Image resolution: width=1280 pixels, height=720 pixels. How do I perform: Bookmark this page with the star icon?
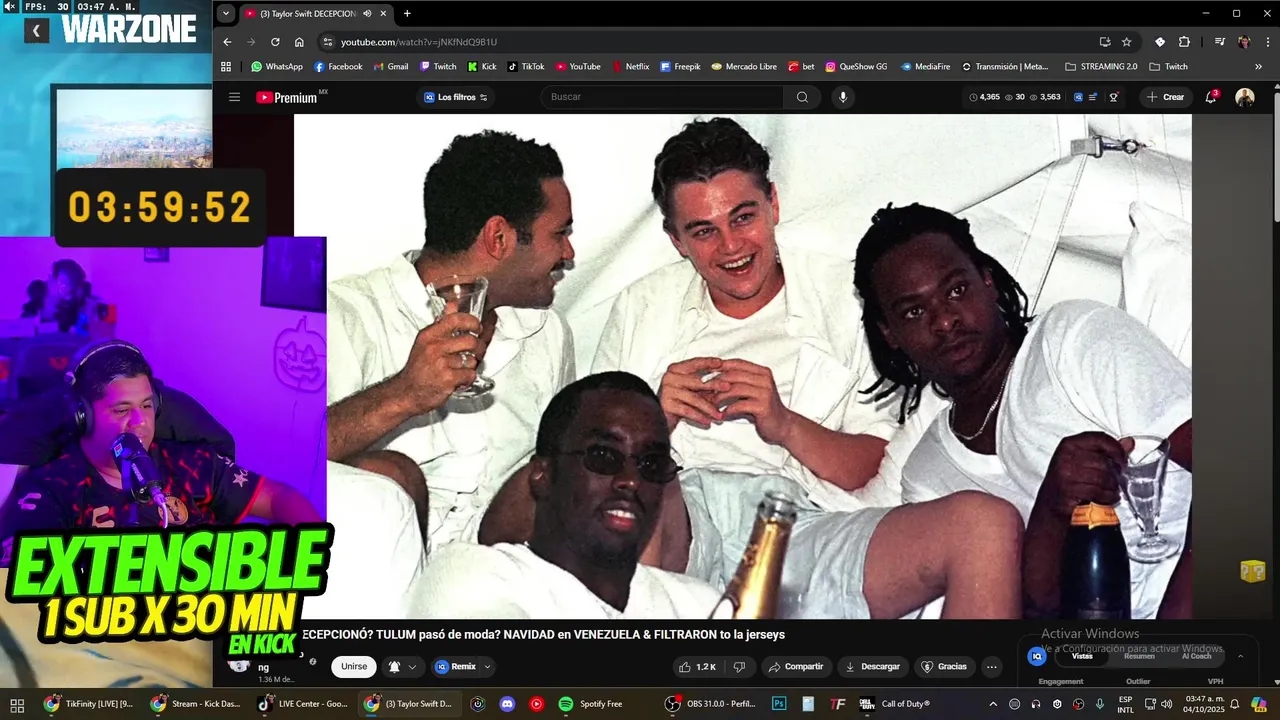click(x=1127, y=42)
